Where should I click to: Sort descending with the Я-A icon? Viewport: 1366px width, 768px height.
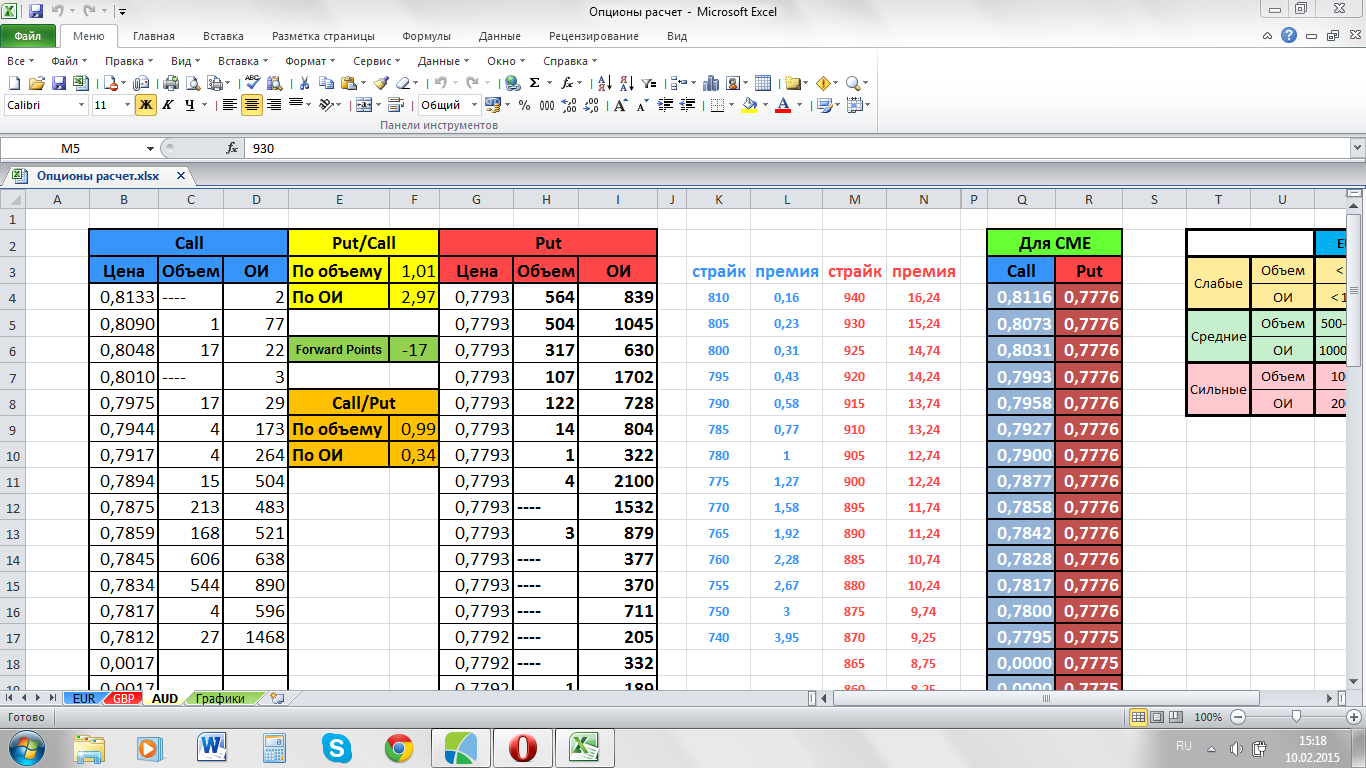coord(627,83)
